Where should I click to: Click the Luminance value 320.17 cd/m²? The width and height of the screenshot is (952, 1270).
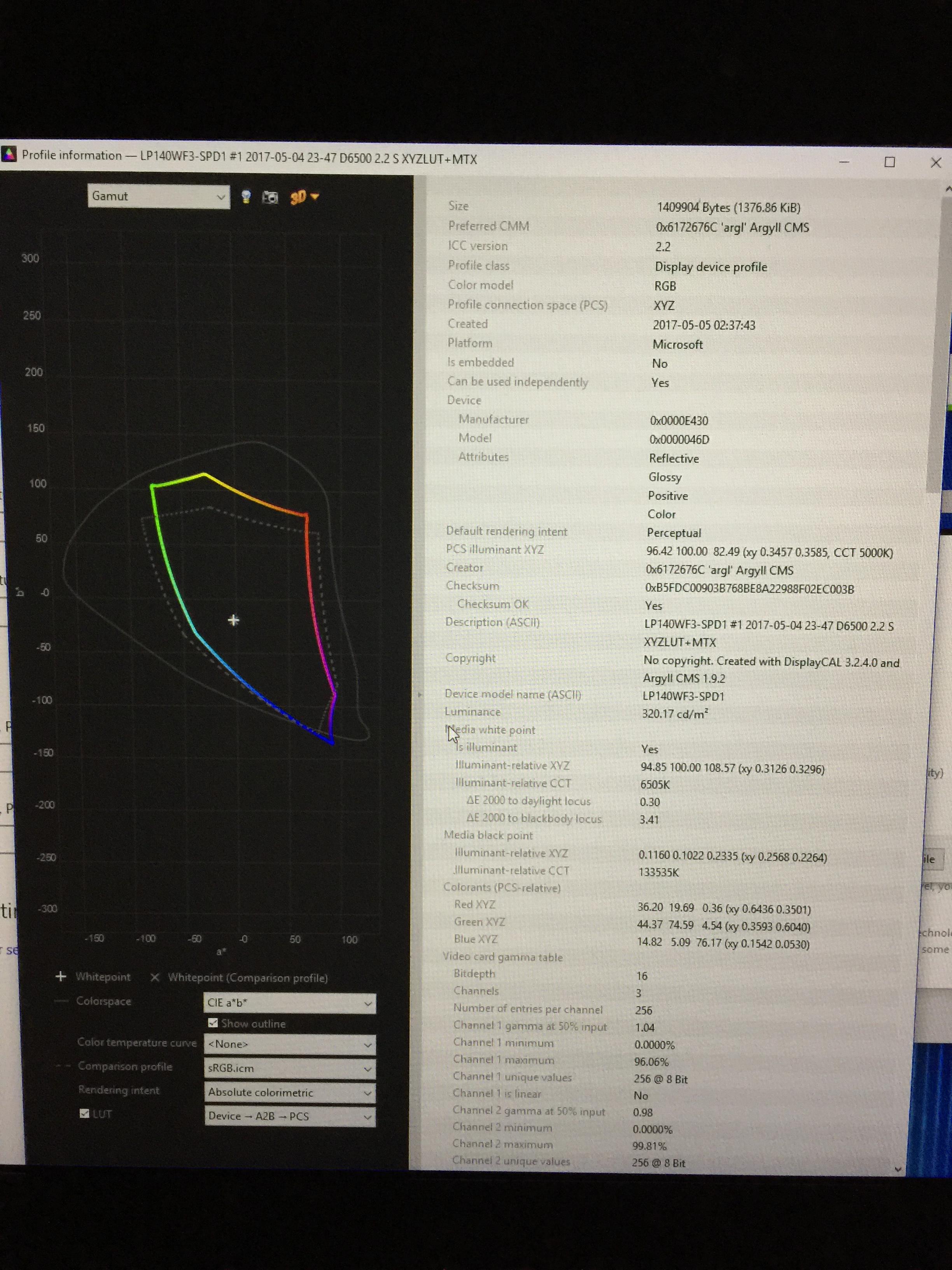675,714
